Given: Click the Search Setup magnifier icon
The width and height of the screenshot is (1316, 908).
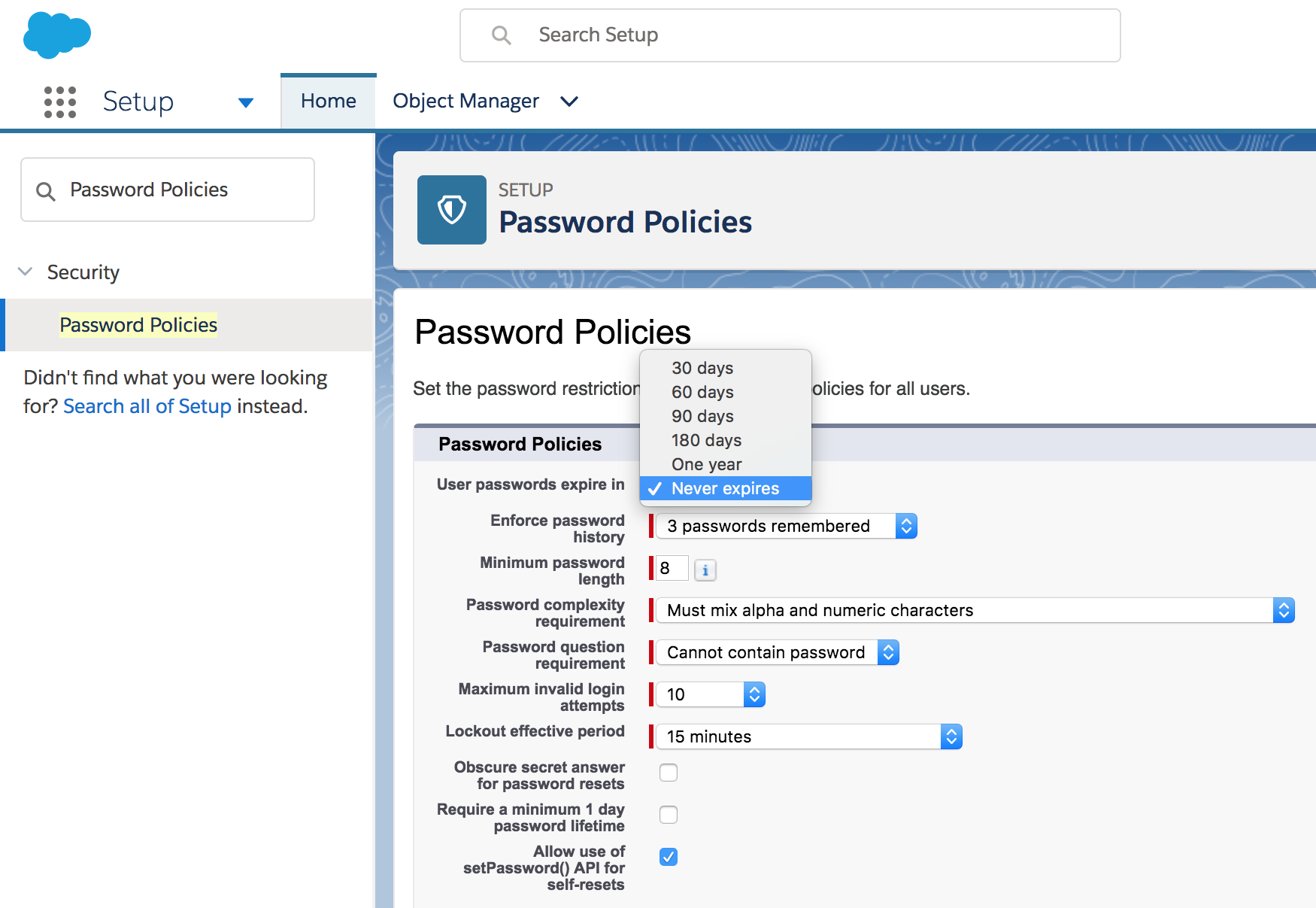Looking at the screenshot, I should 501,35.
